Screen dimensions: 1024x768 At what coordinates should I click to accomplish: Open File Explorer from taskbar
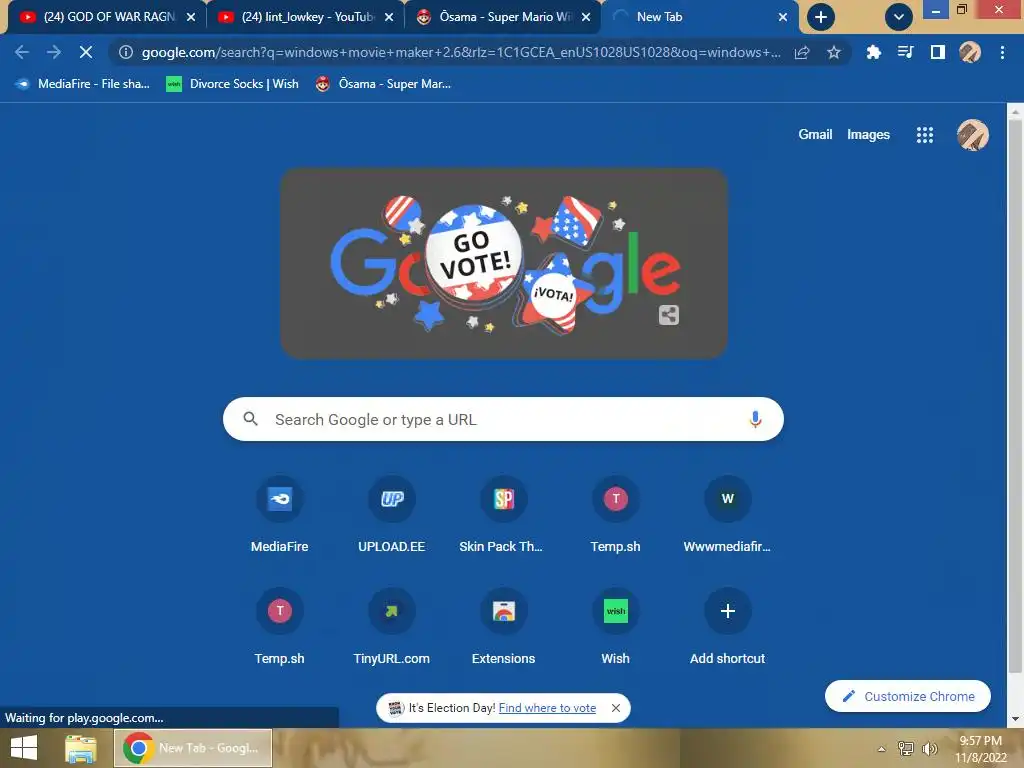[x=80, y=748]
